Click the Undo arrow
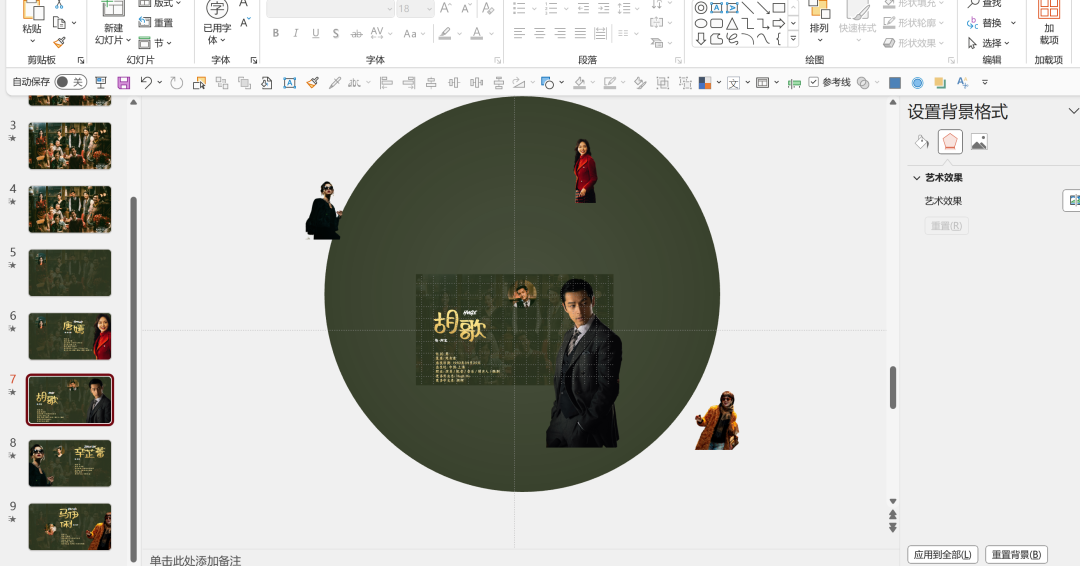This screenshot has height=566, width=1080. tap(145, 83)
